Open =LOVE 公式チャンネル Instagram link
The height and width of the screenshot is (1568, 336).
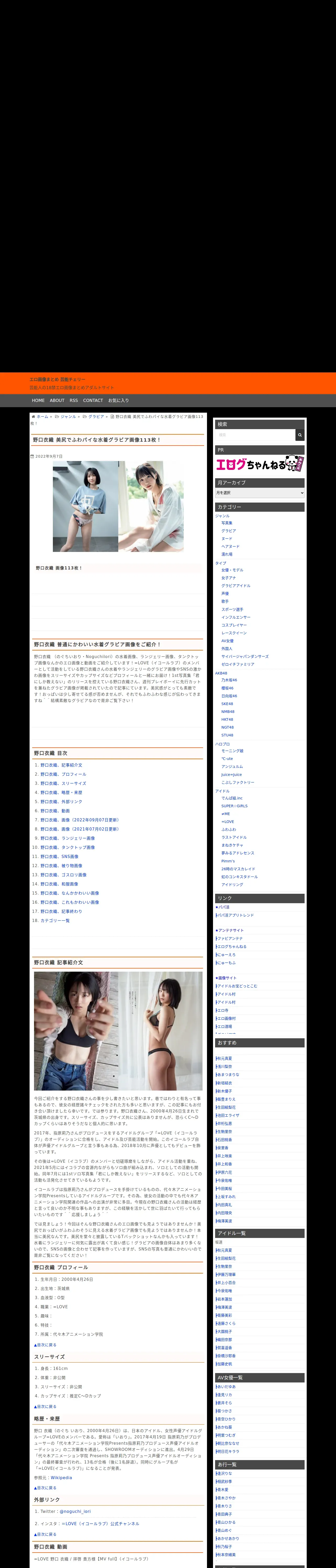point(101,1524)
